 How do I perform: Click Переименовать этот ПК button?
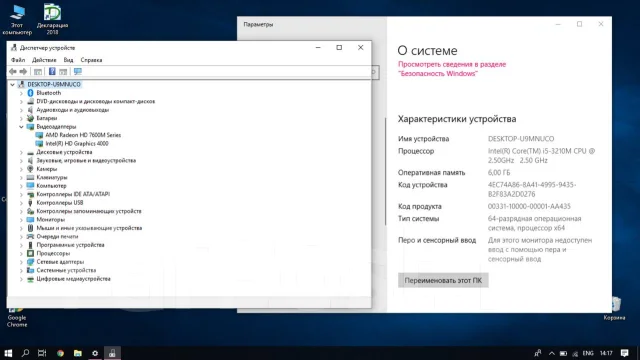coord(443,280)
